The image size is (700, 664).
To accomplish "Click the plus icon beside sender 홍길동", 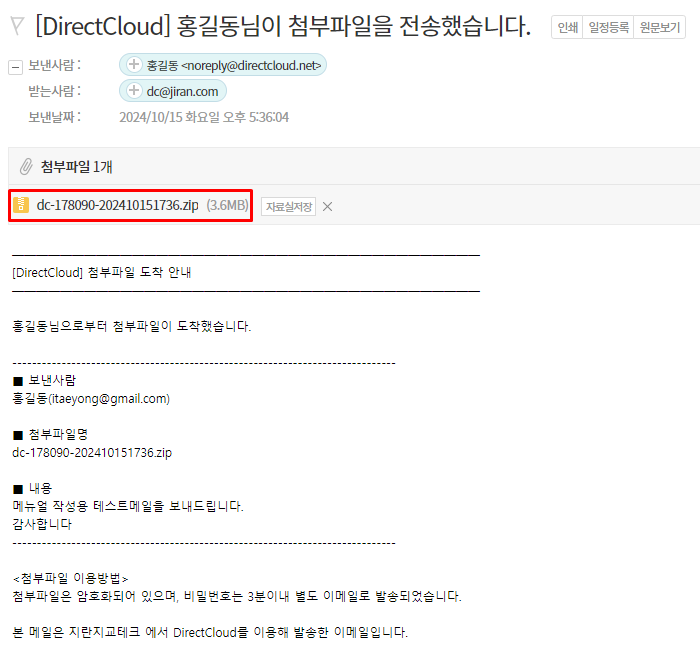I will [133, 66].
